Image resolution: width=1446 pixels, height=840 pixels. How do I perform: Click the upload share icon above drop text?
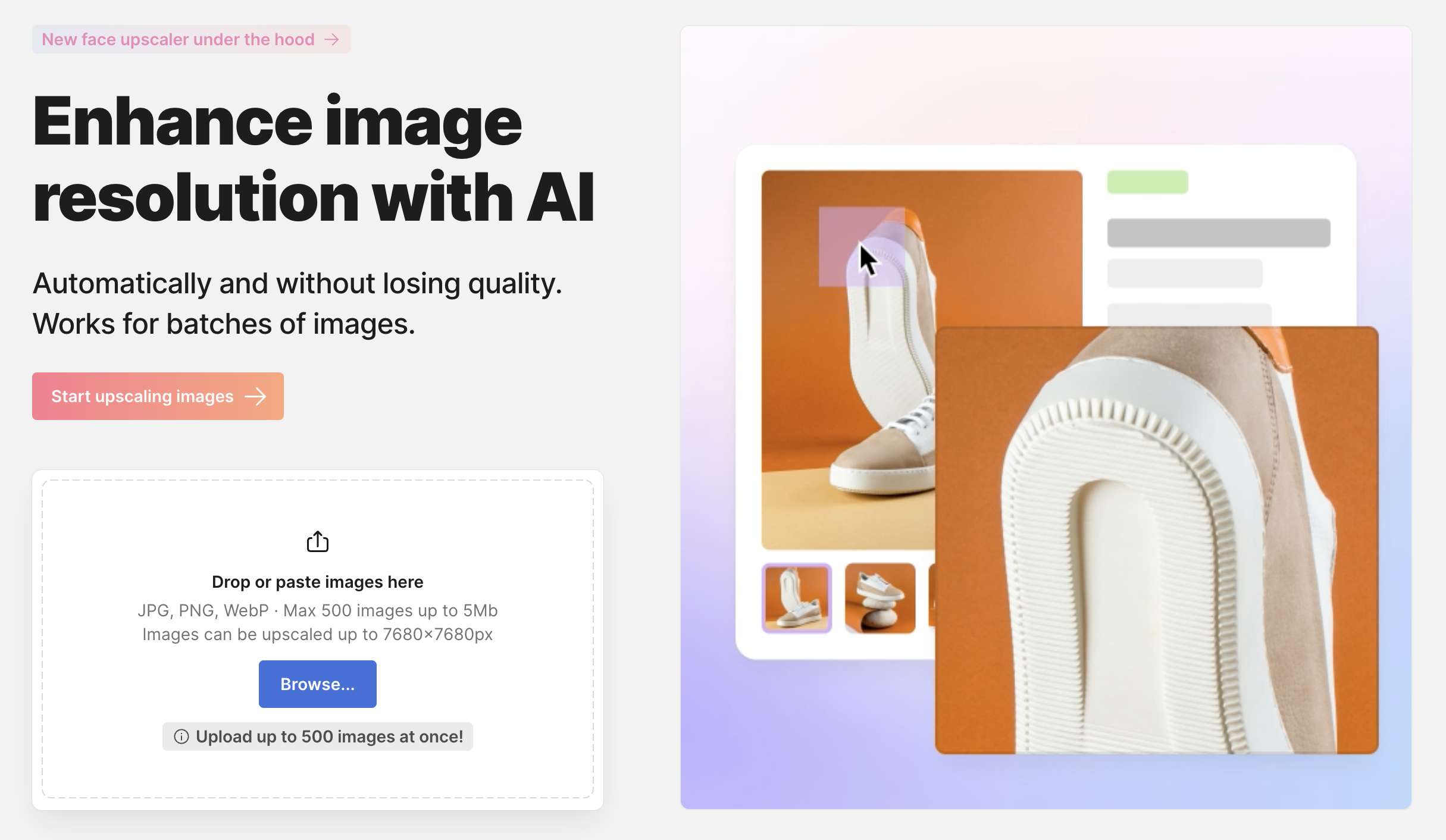click(x=317, y=541)
